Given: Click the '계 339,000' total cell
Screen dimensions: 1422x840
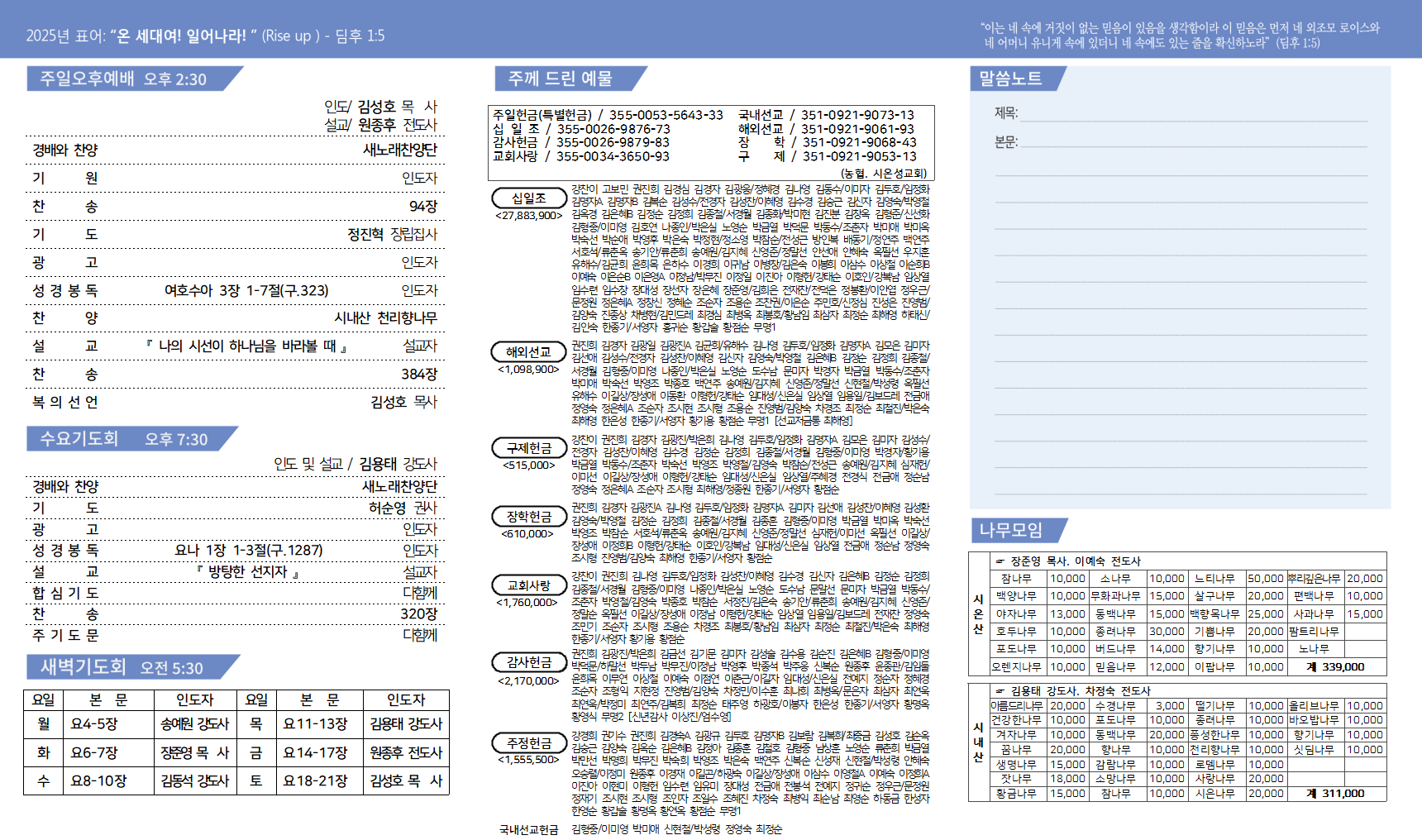Looking at the screenshot, I should coord(1337,667).
